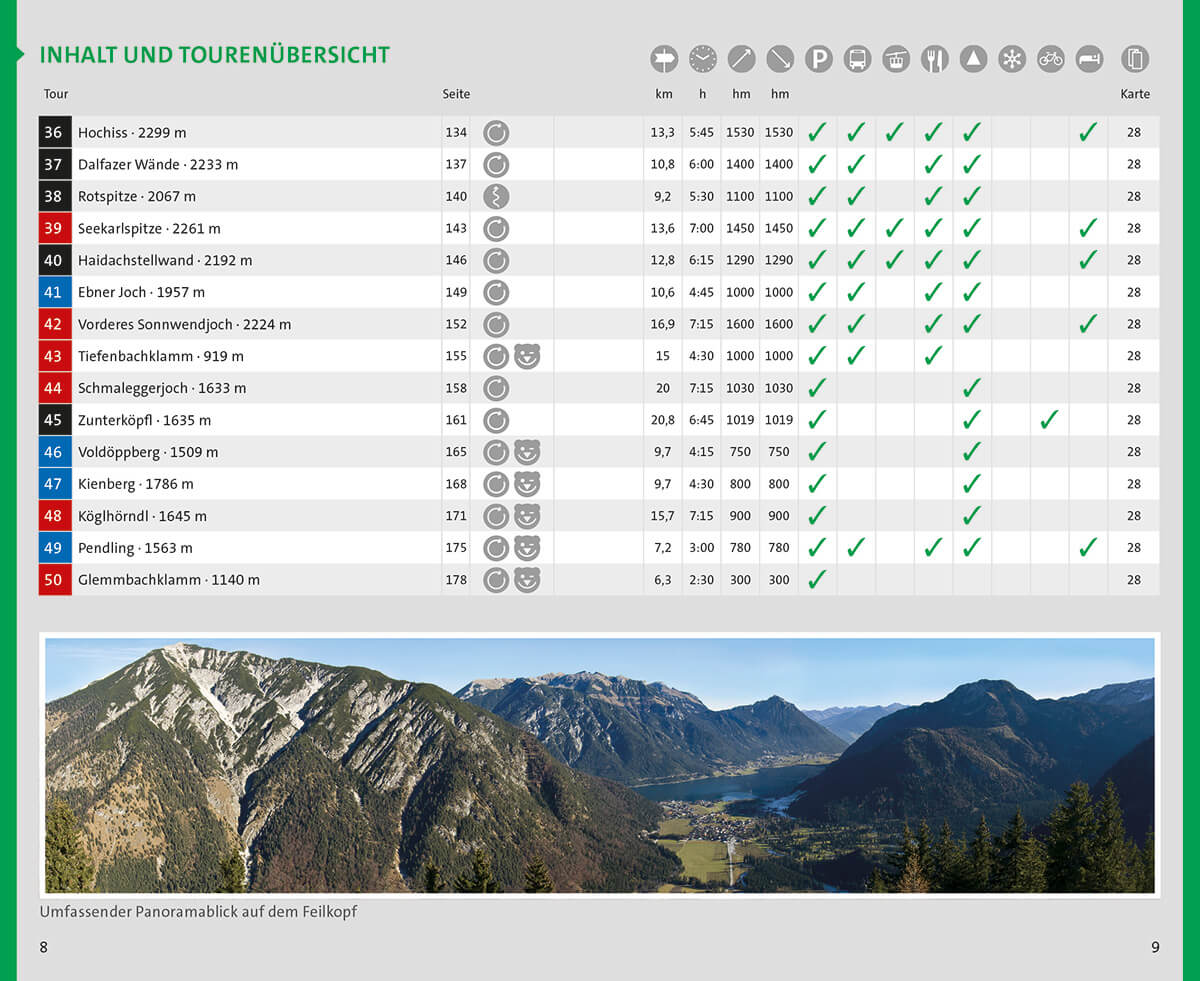Click the caption 'Umfassender Panoramablick auf dem Feilkopf'
Screen dimensions: 1200x981
pyautogui.click(x=198, y=912)
